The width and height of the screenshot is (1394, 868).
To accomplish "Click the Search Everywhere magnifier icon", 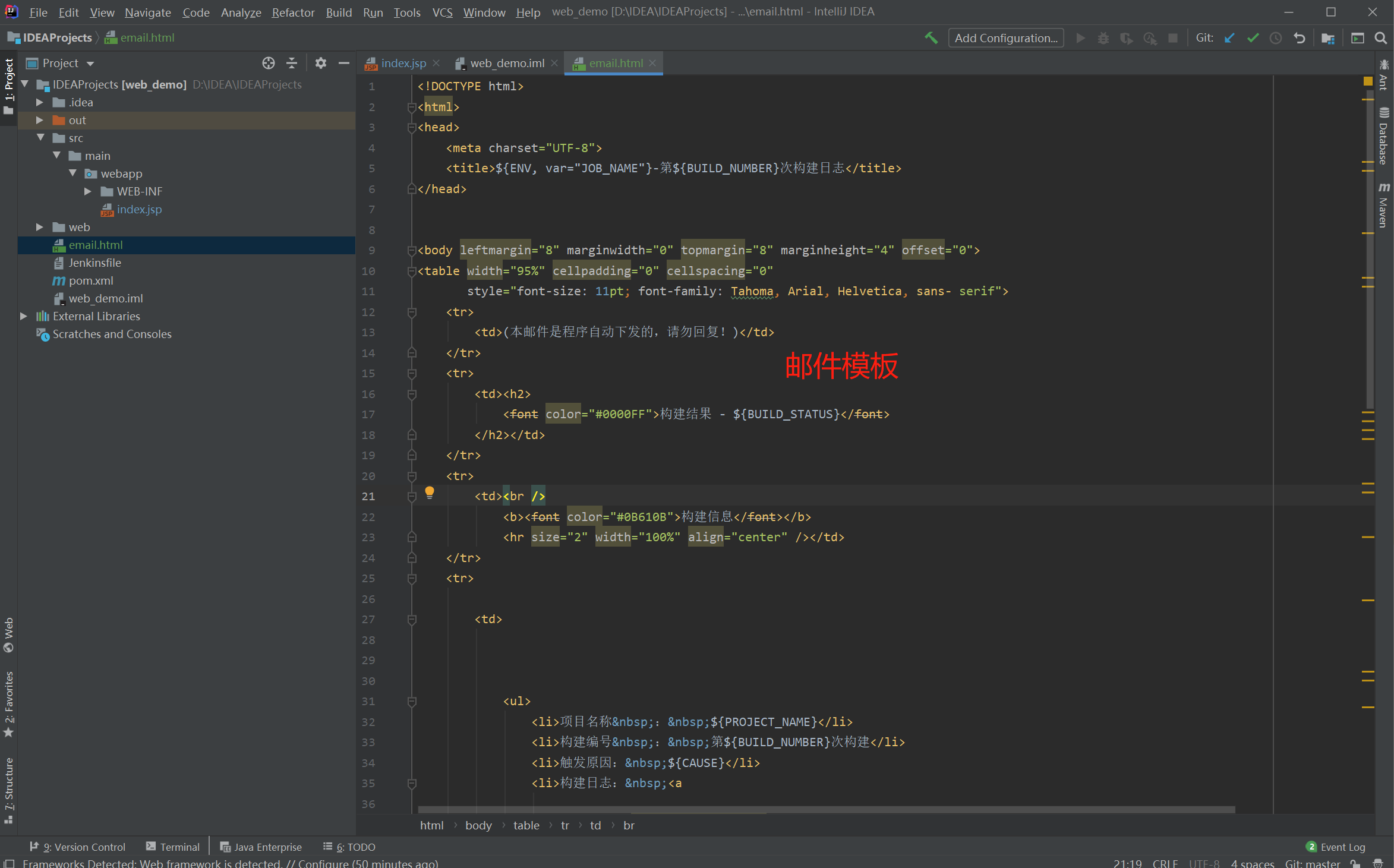I will coord(1380,38).
